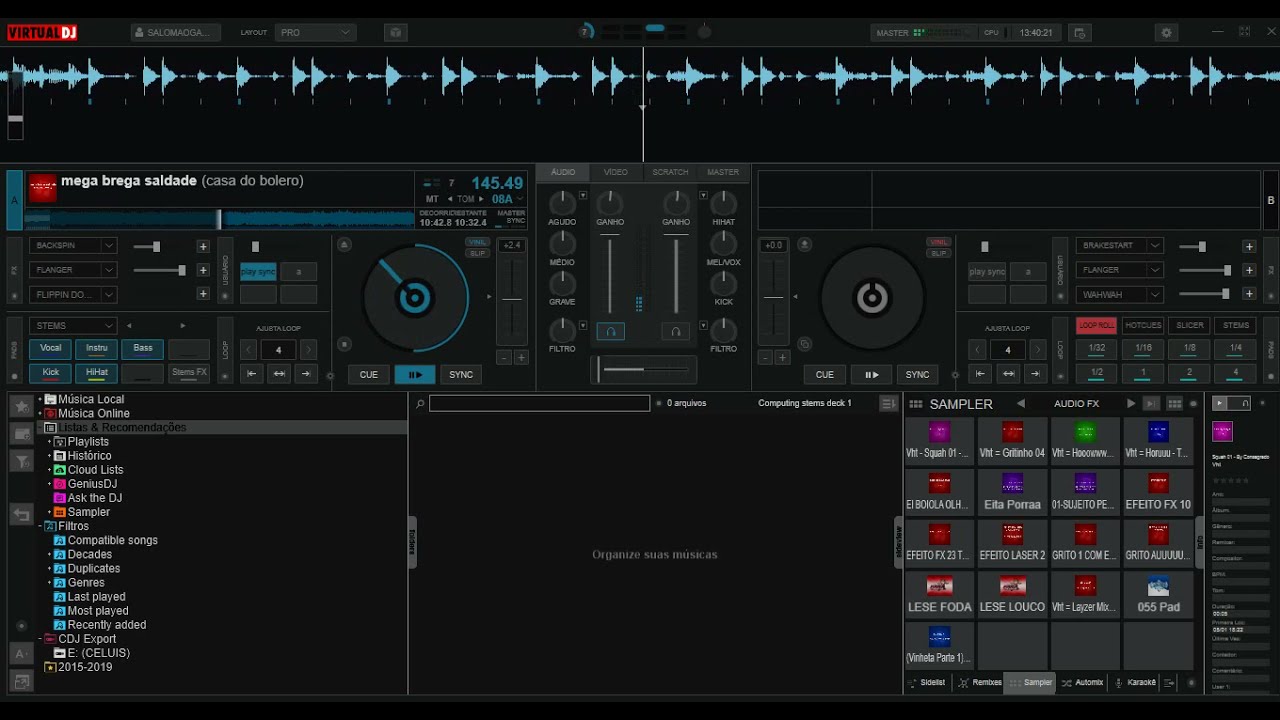The image size is (1280, 720).
Task: Open Automix tab in side panel
Action: (x=1083, y=682)
